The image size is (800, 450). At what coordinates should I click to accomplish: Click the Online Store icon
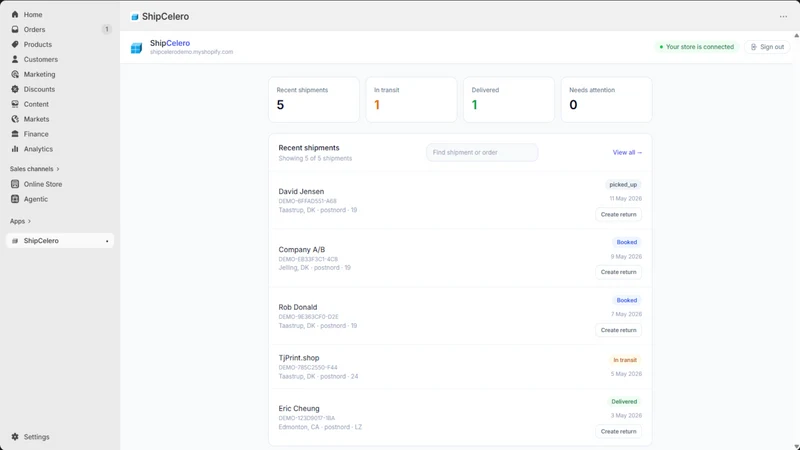[15, 184]
